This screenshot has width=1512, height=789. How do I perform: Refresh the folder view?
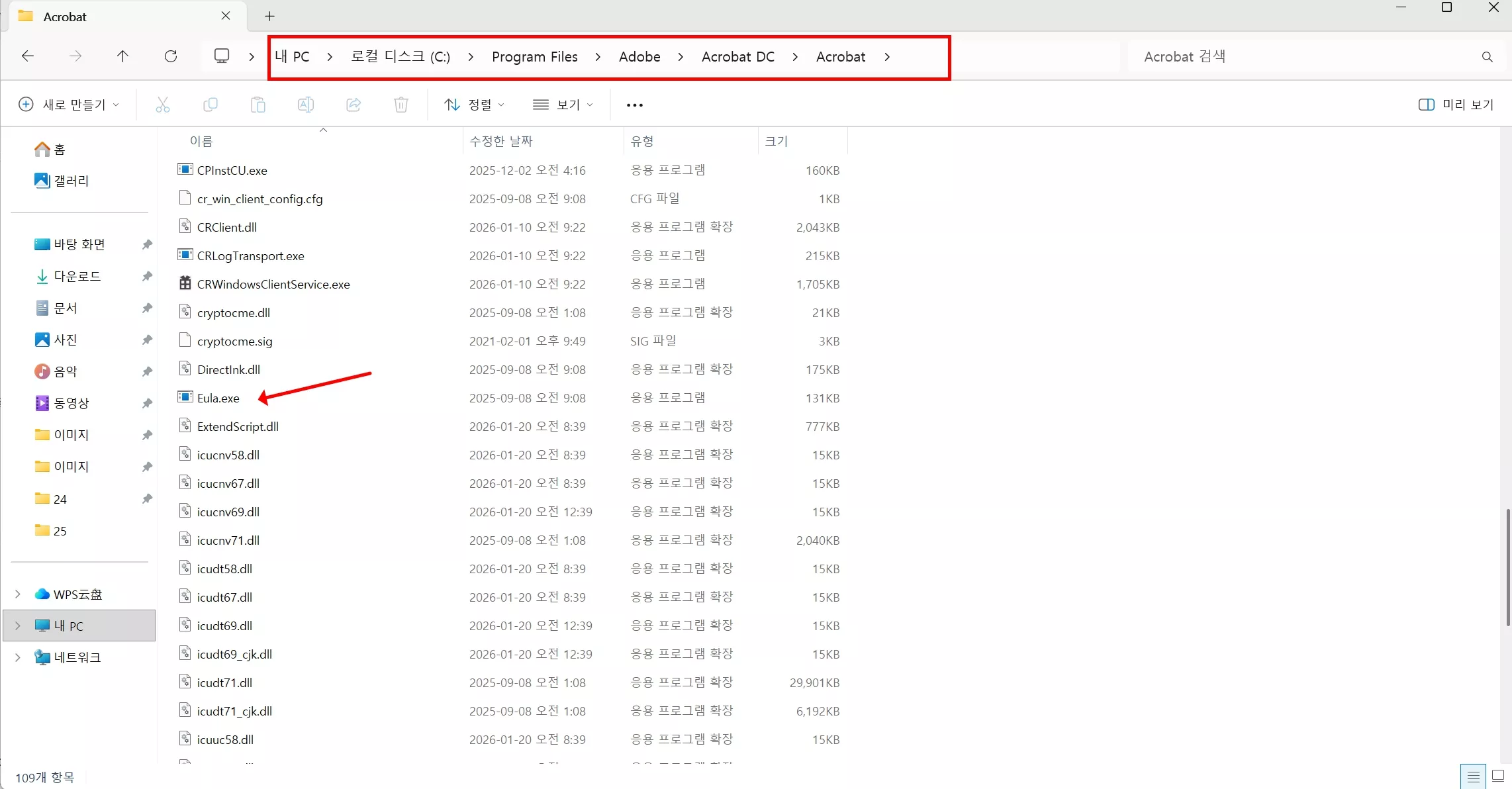coord(171,56)
